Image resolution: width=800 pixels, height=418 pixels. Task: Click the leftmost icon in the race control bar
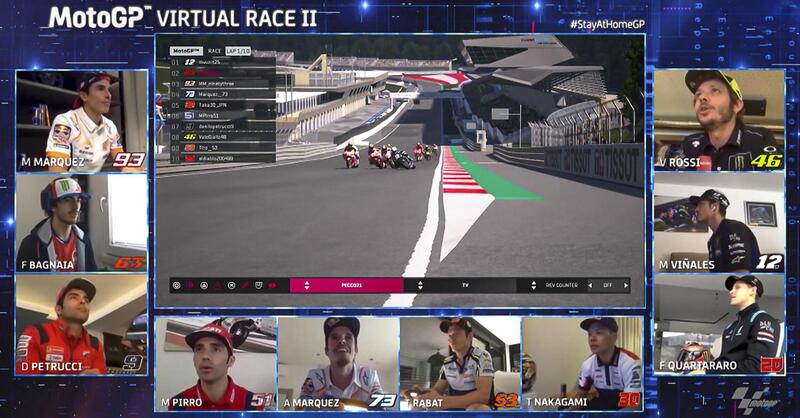[x=177, y=285]
